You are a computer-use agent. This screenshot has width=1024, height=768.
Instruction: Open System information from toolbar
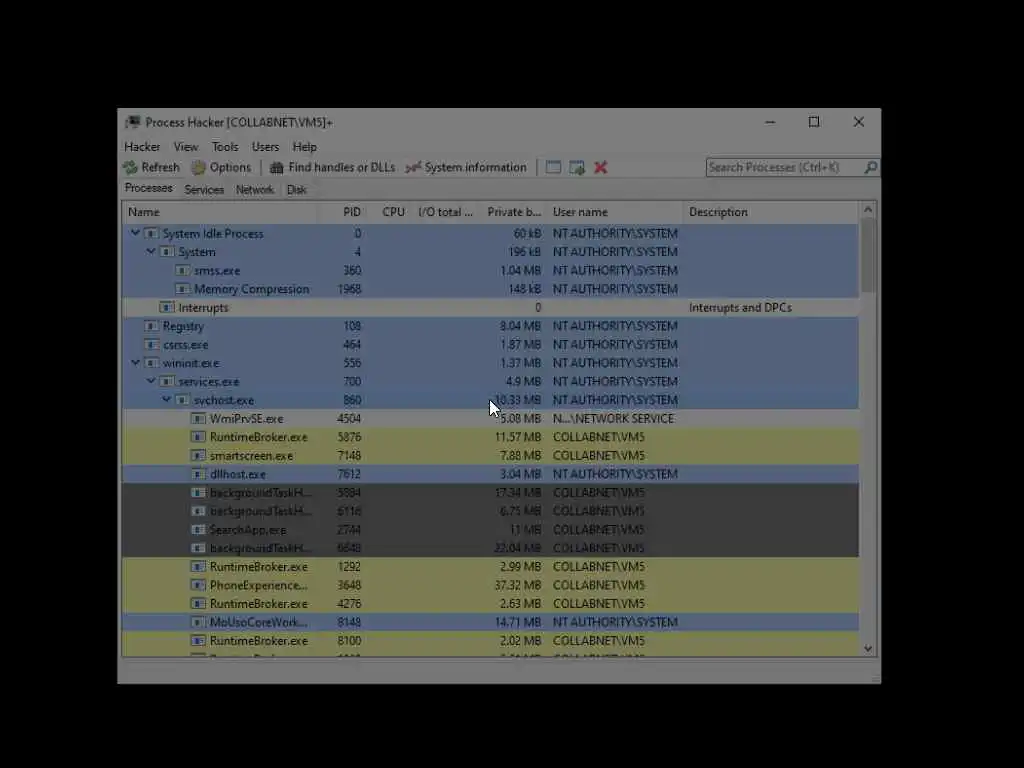tap(466, 168)
